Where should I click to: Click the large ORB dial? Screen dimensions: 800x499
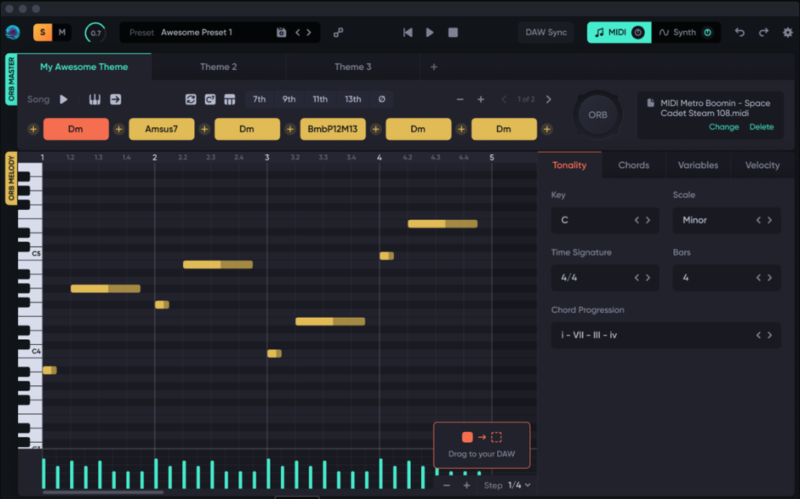coord(597,115)
